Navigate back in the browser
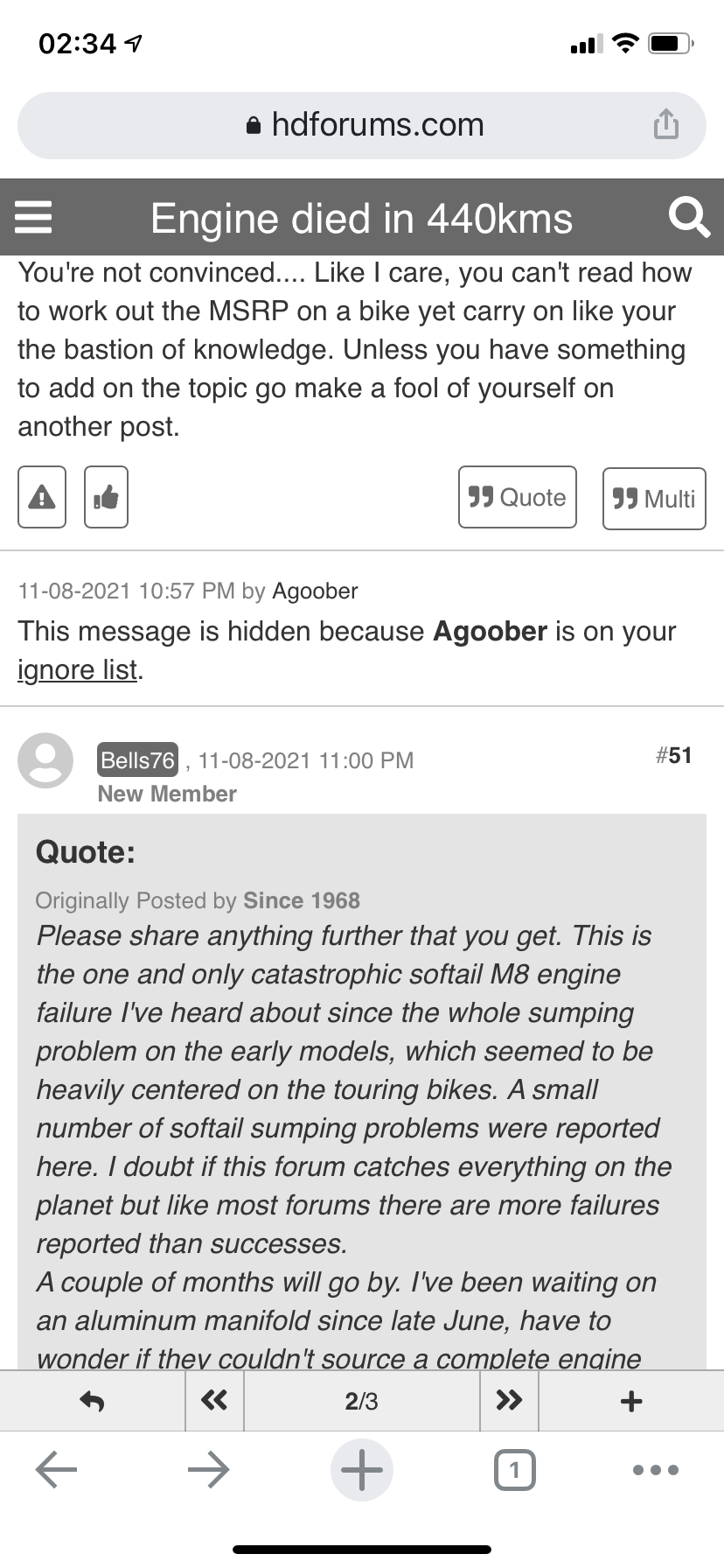The width and height of the screenshot is (724, 1568). click(x=56, y=1470)
